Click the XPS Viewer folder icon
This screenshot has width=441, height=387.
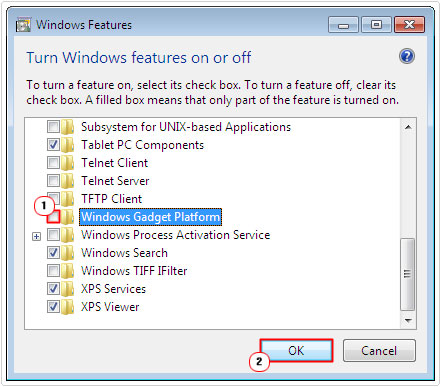tap(67, 307)
